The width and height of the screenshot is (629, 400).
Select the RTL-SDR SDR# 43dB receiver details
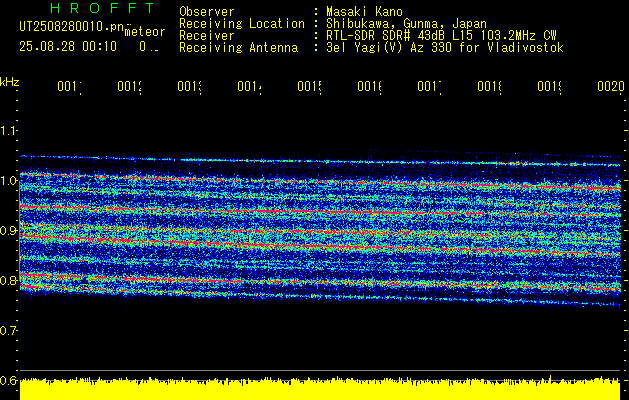pos(441,36)
